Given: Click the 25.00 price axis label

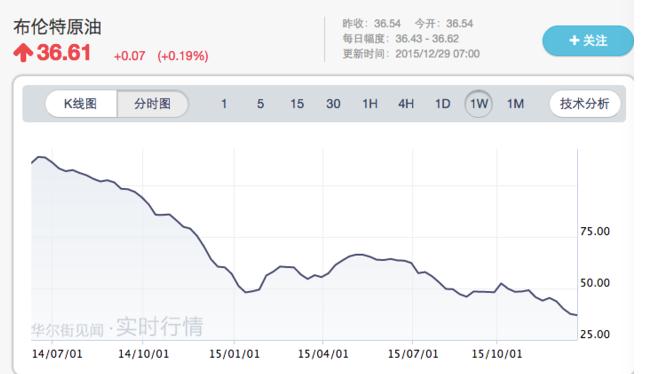Looking at the screenshot, I should pos(595,334).
